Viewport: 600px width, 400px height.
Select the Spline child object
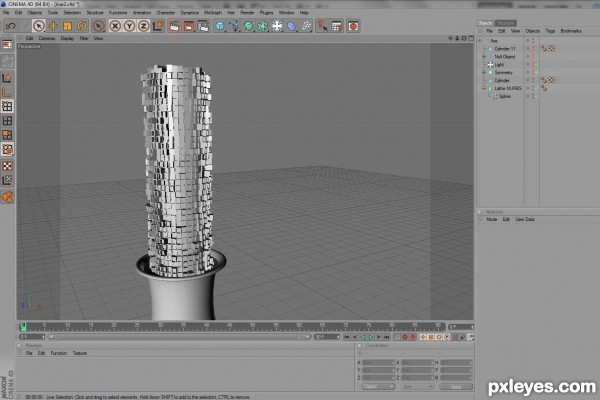click(505, 96)
